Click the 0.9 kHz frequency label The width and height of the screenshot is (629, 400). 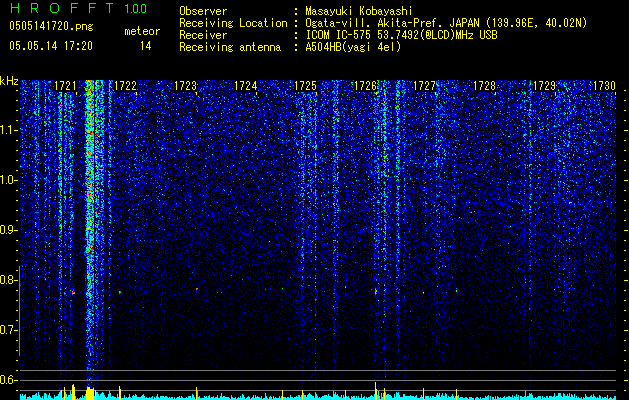tap(9, 230)
